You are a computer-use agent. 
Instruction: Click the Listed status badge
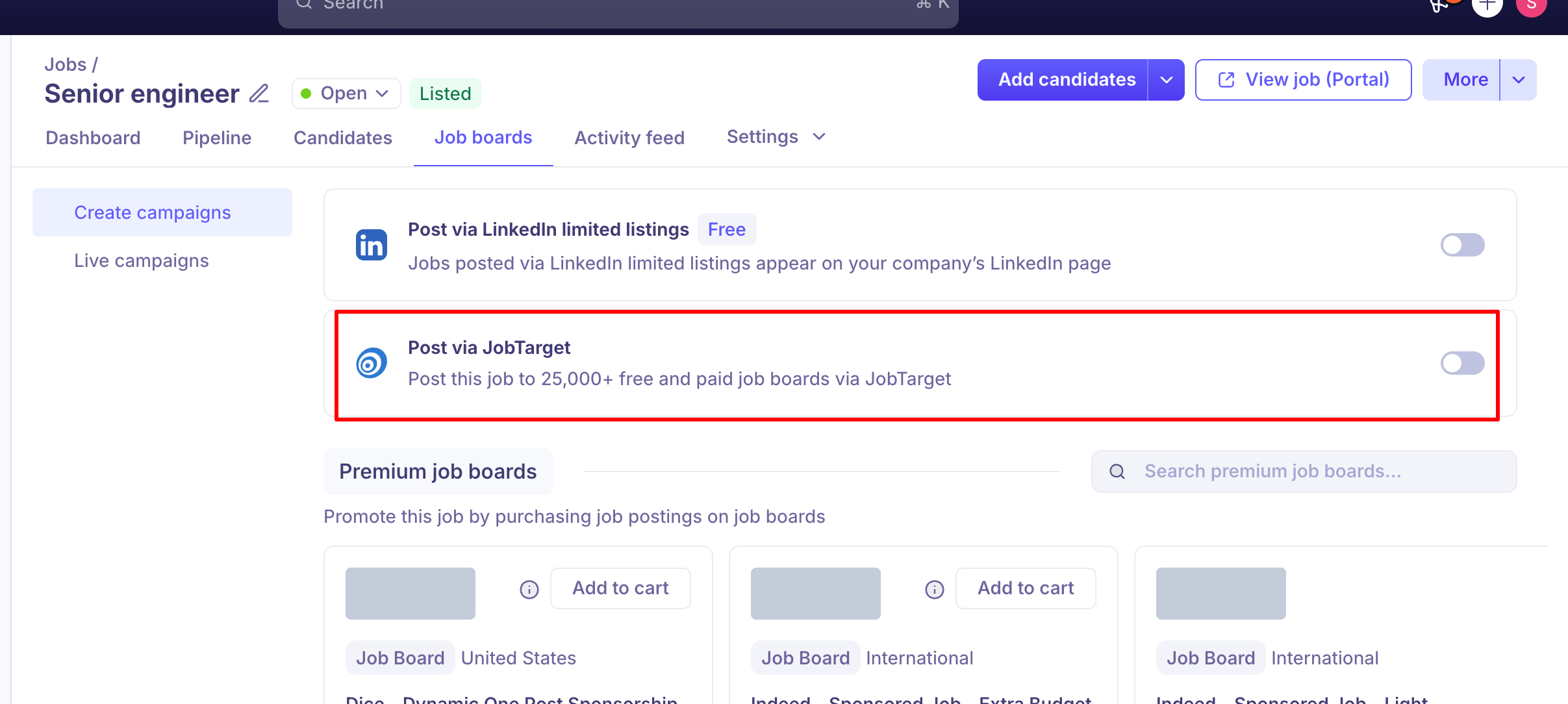[x=446, y=94]
